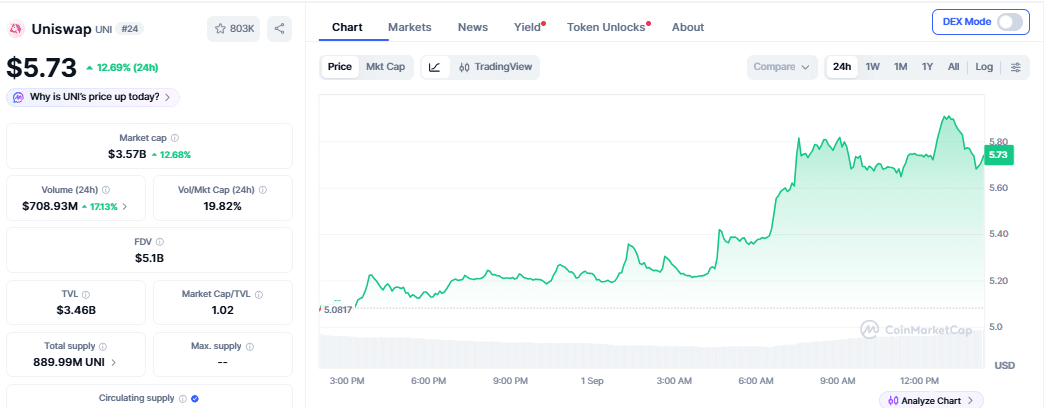Open the Chart tab
1044x408 pixels.
(348, 27)
